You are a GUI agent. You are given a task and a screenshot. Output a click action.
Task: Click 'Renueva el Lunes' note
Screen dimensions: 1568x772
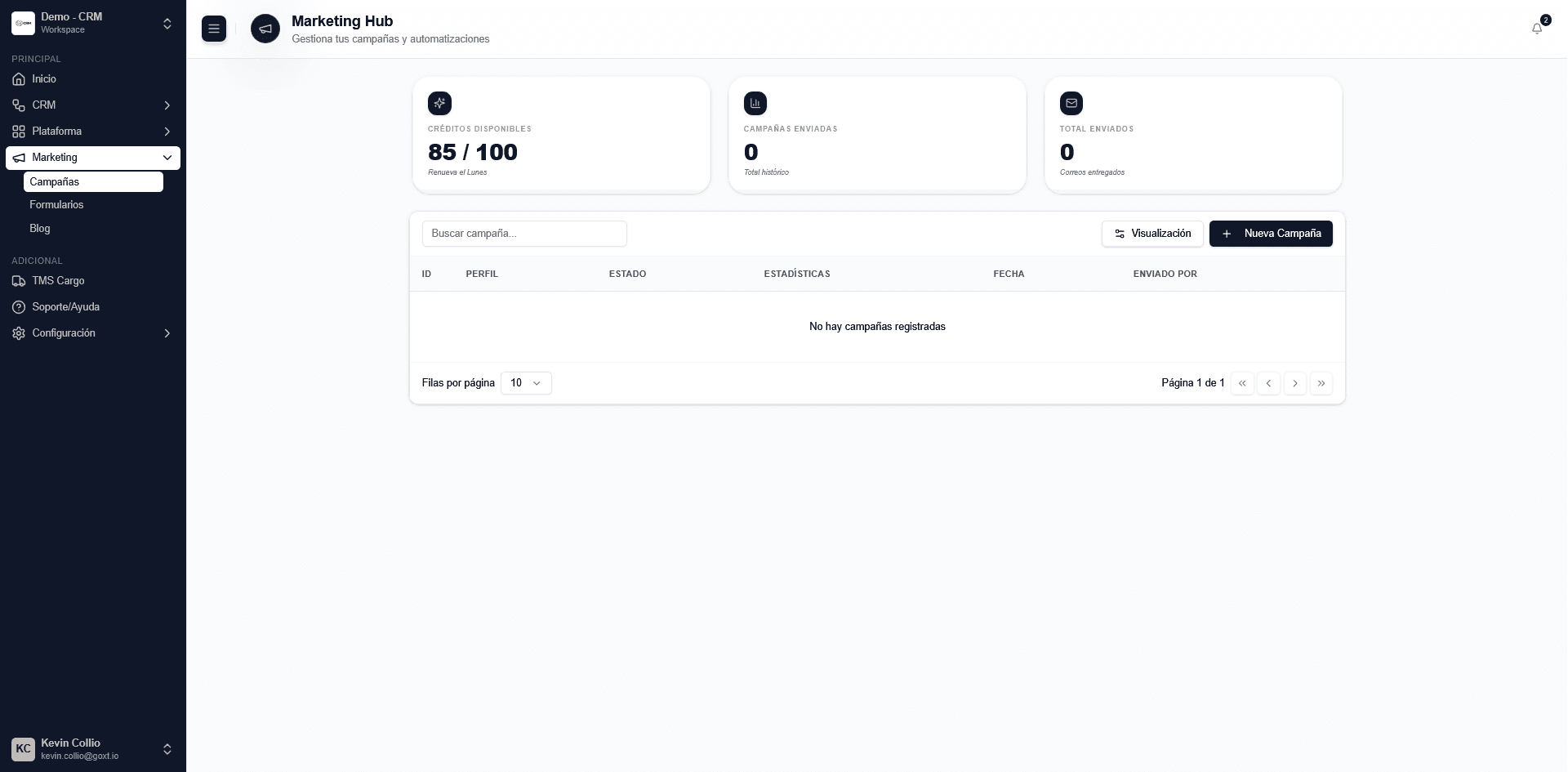pyautogui.click(x=457, y=172)
